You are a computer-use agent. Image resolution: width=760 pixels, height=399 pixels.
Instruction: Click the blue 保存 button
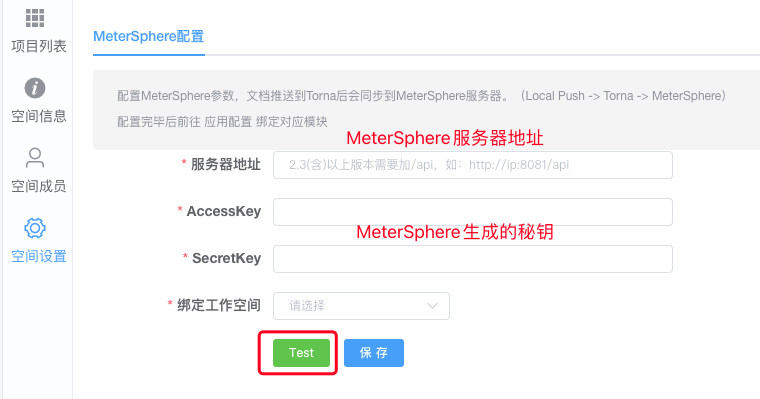pyautogui.click(x=374, y=353)
